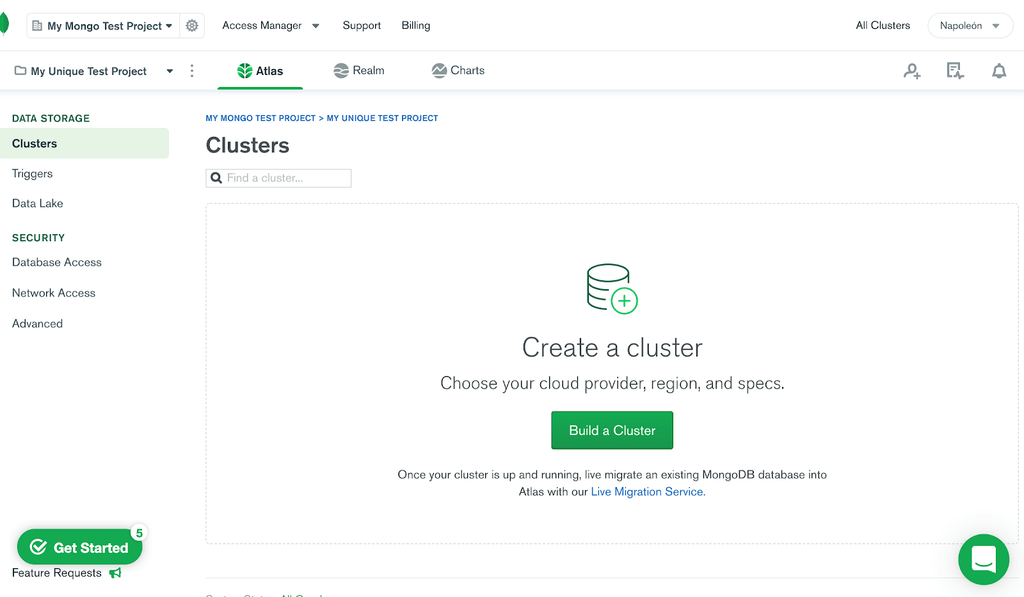Switch to the Charts tab
The width and height of the screenshot is (1024, 597).
click(x=457, y=71)
